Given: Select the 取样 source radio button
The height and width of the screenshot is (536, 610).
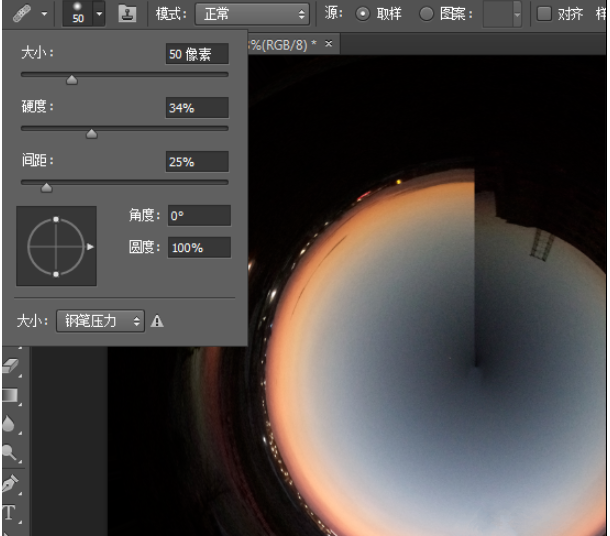Looking at the screenshot, I should coord(362,14).
